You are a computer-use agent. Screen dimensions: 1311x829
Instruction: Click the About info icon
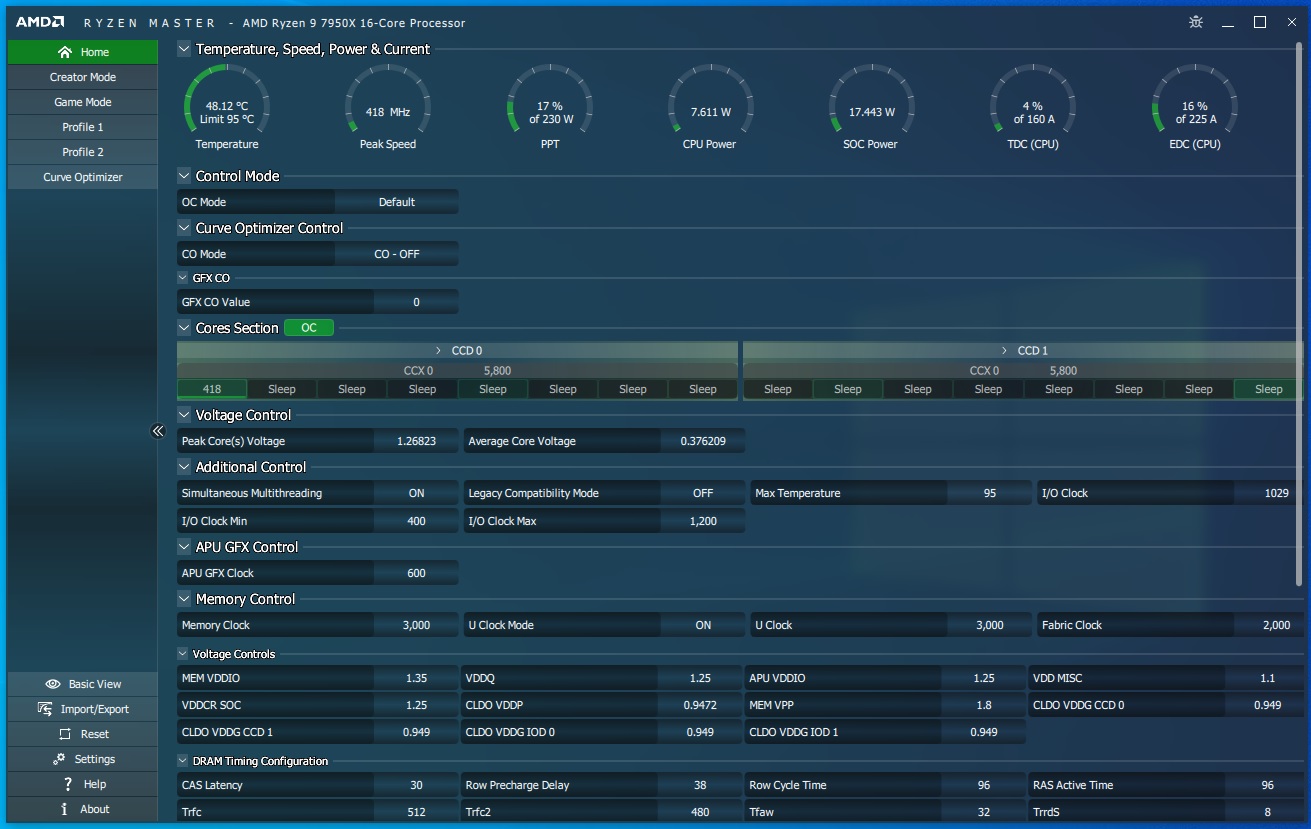65,809
